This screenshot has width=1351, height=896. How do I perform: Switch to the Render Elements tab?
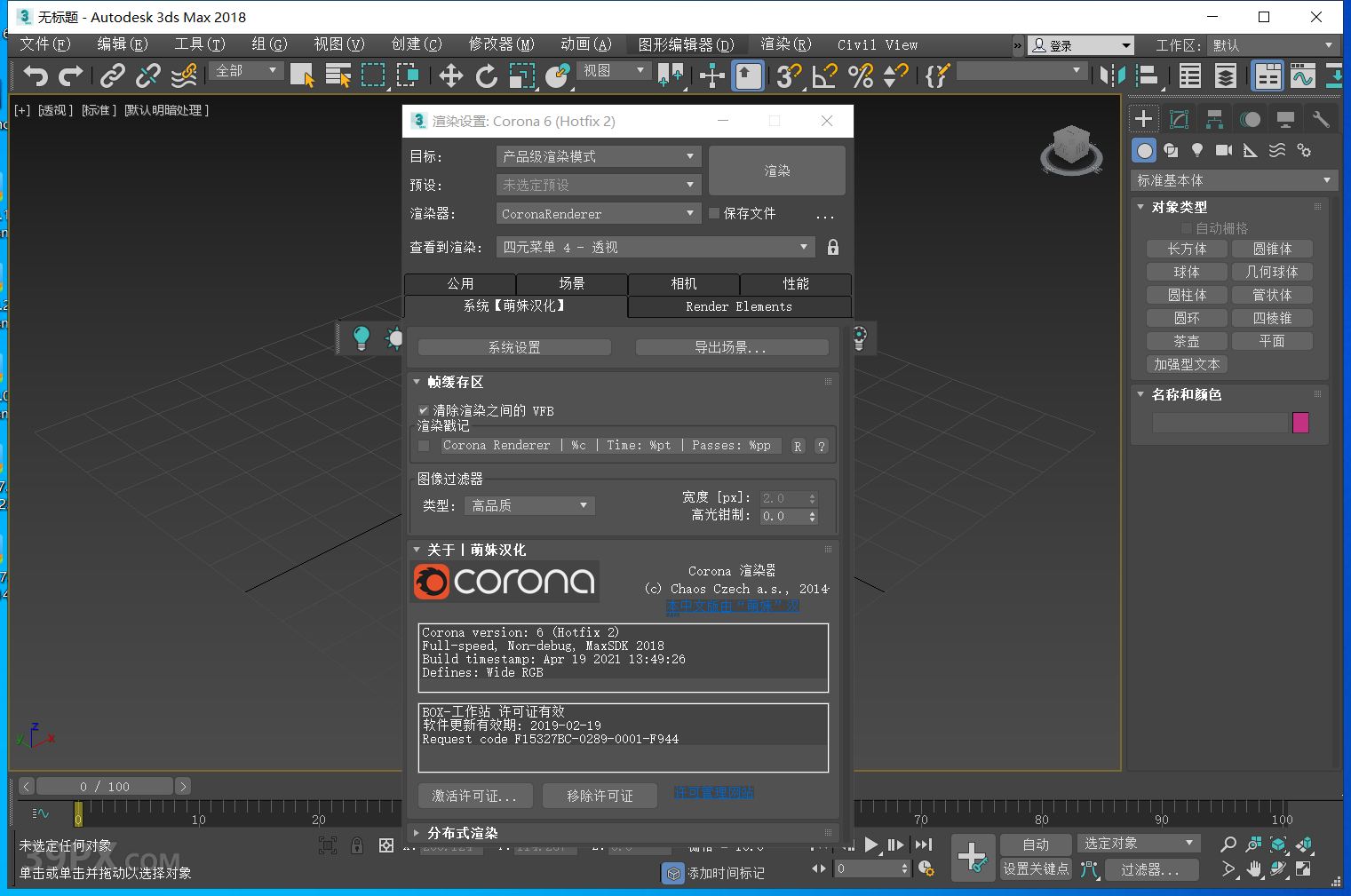click(739, 306)
